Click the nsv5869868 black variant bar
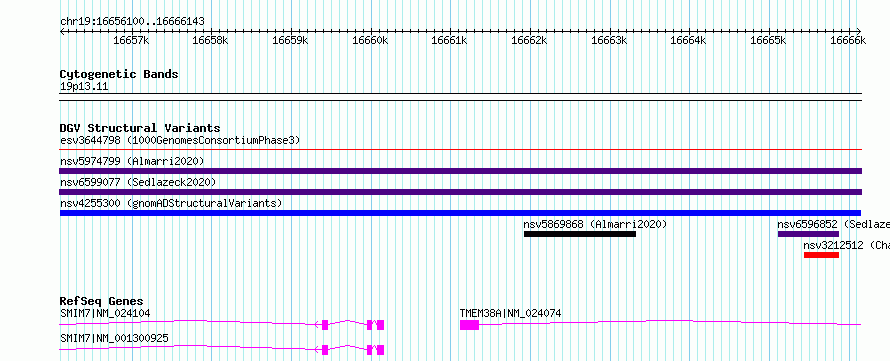Image resolution: width=890 pixels, height=361 pixels. [580, 234]
